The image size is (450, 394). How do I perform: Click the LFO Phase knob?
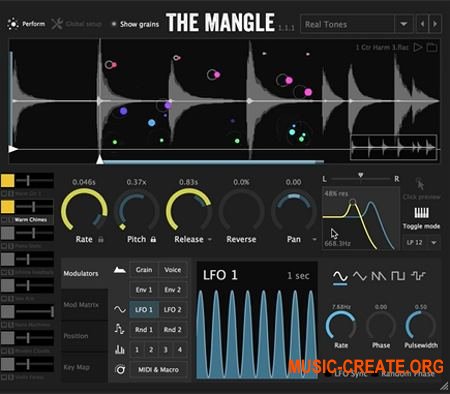[x=381, y=325]
